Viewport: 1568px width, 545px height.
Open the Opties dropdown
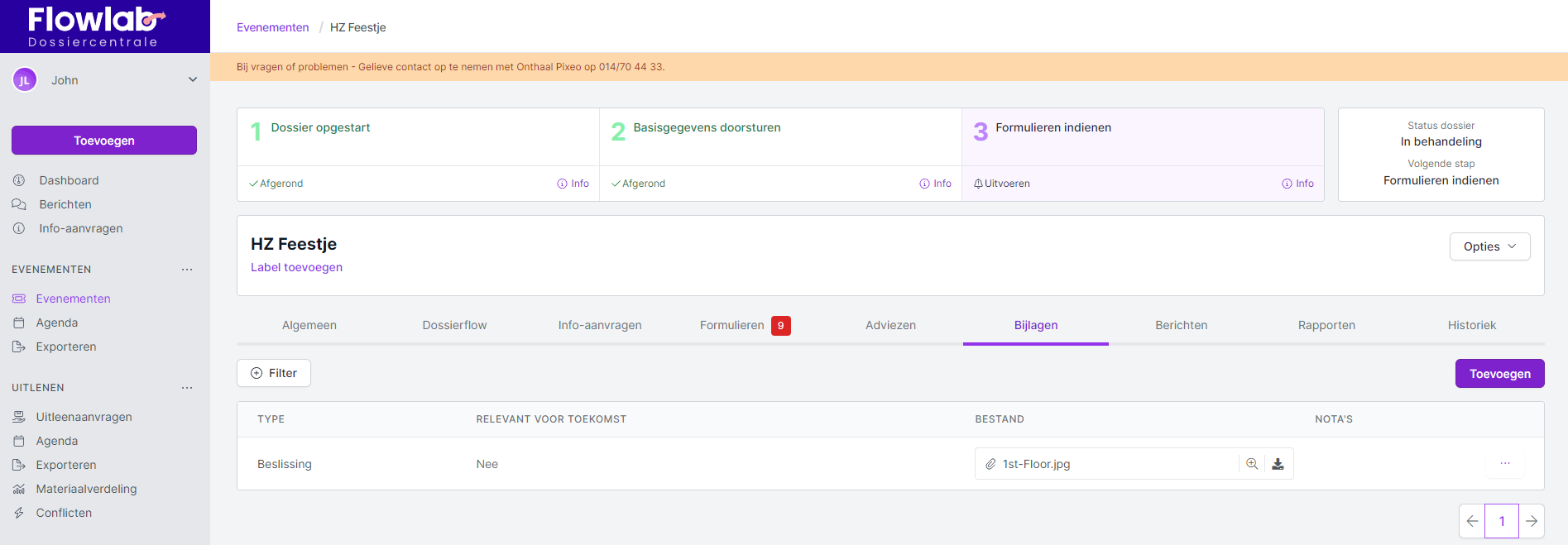(1489, 246)
